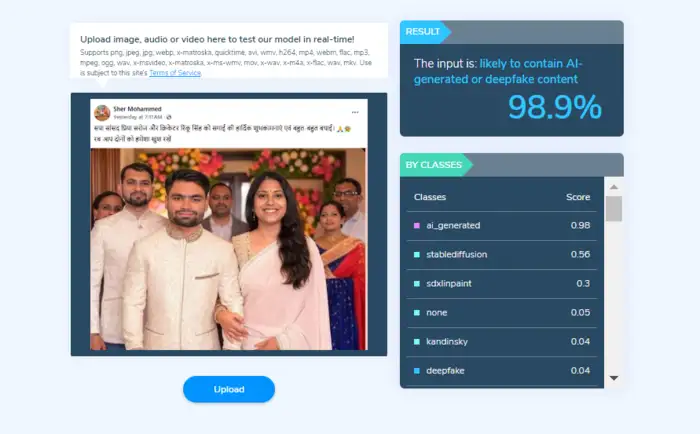Open the three-dot menu on the post
The height and width of the screenshot is (434, 700).
point(355,112)
